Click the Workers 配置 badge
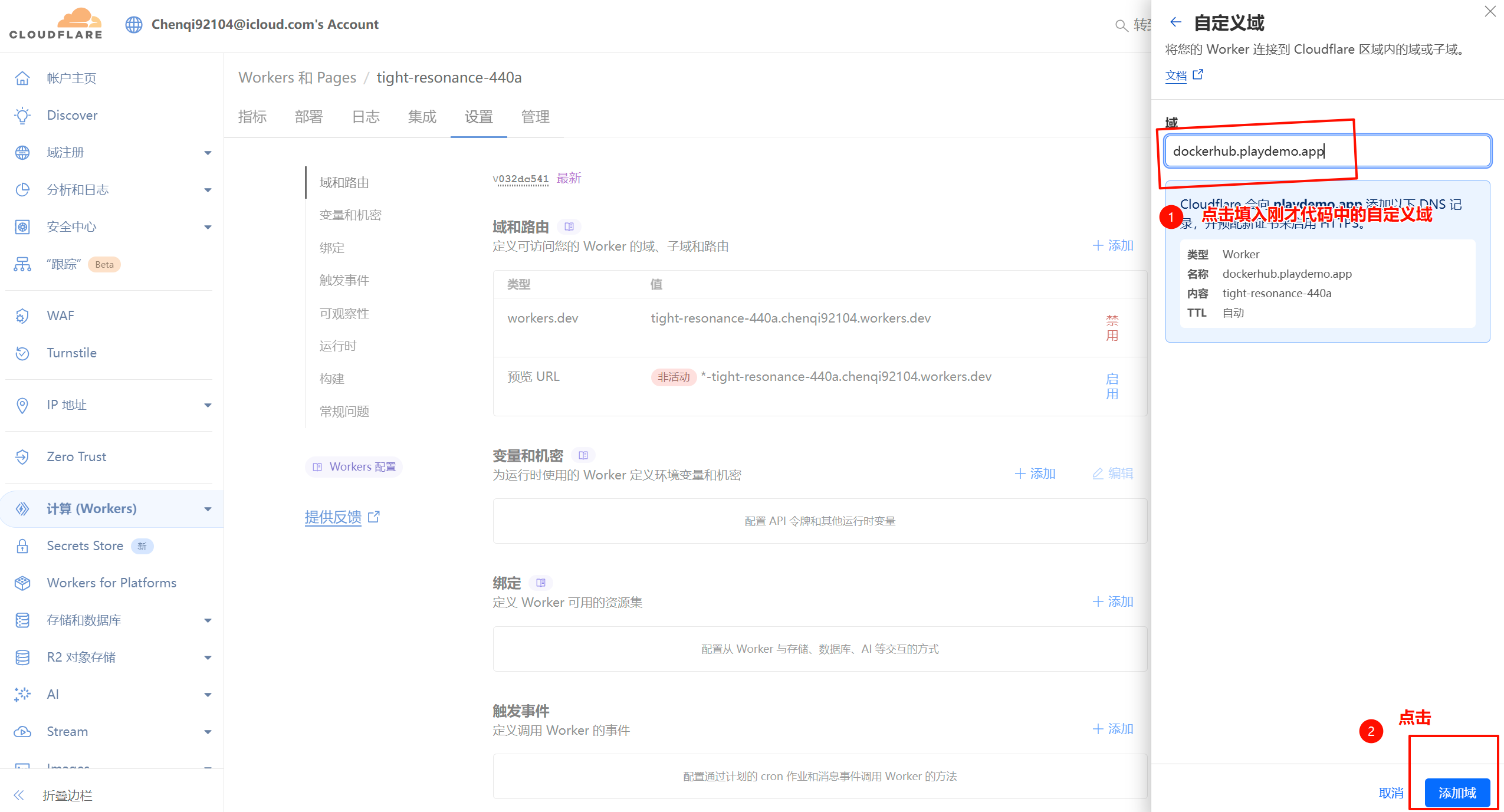 (x=354, y=466)
